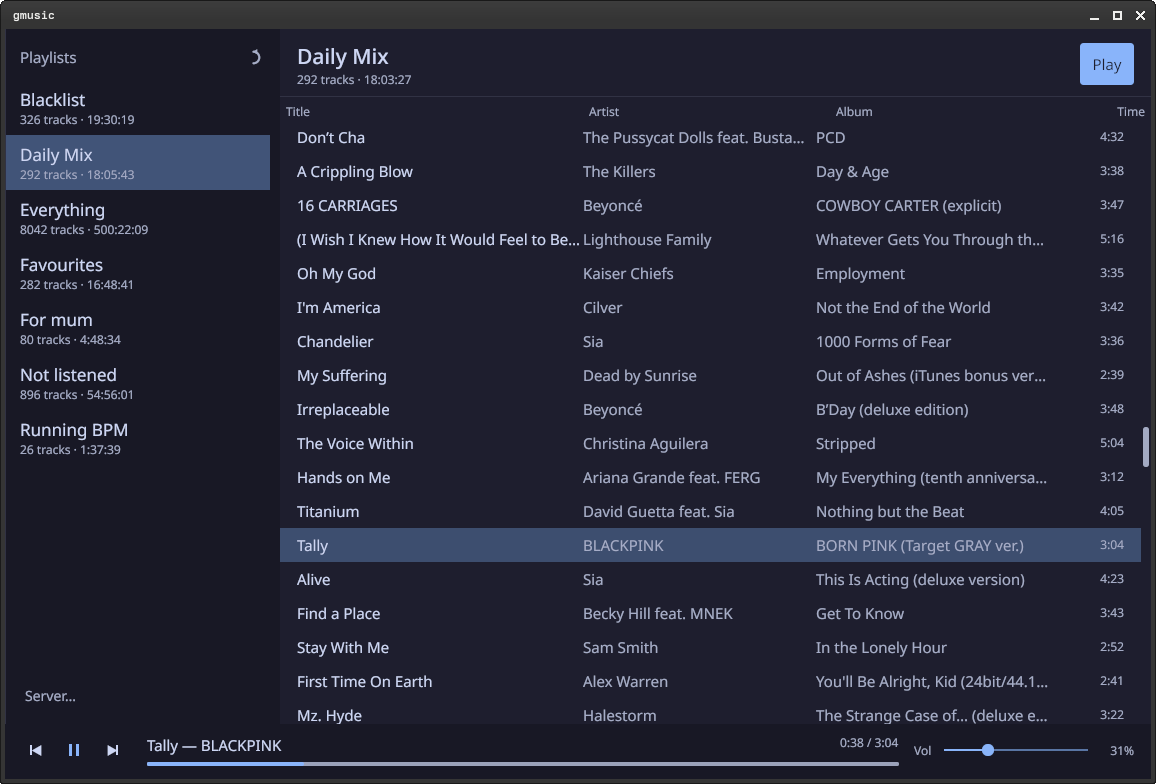Open the Favourites playlist
This screenshot has height=784, width=1156.
pos(138,273)
